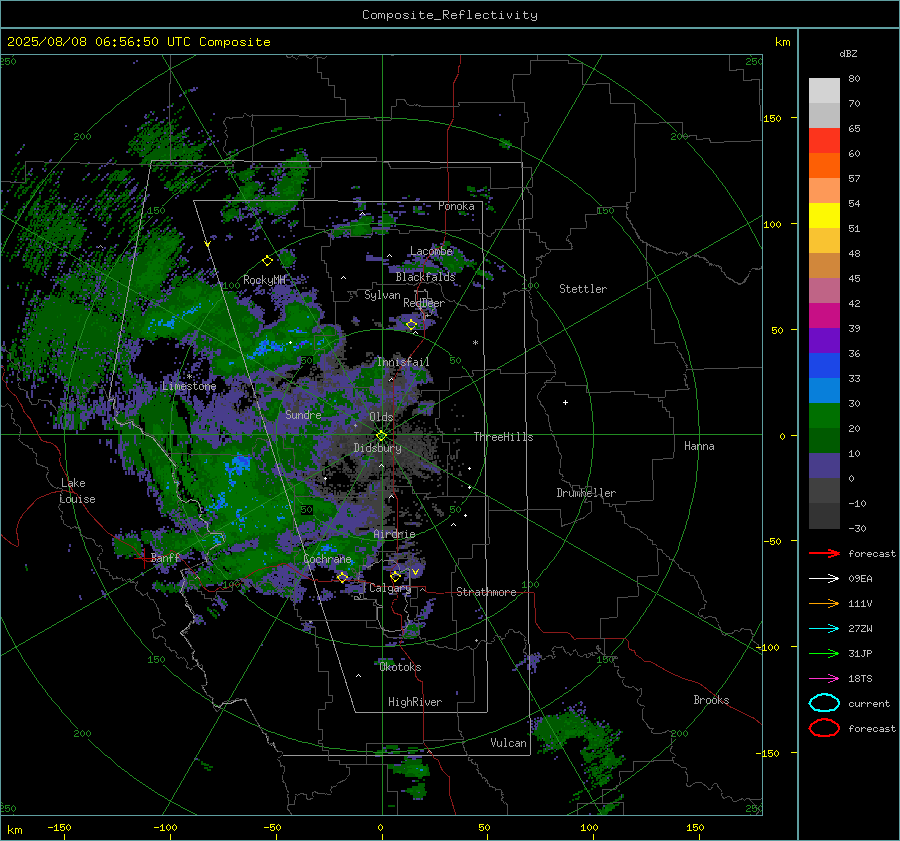The height and width of the screenshot is (841, 900).
Task: Click the 31JP legend label
Action: click(860, 653)
